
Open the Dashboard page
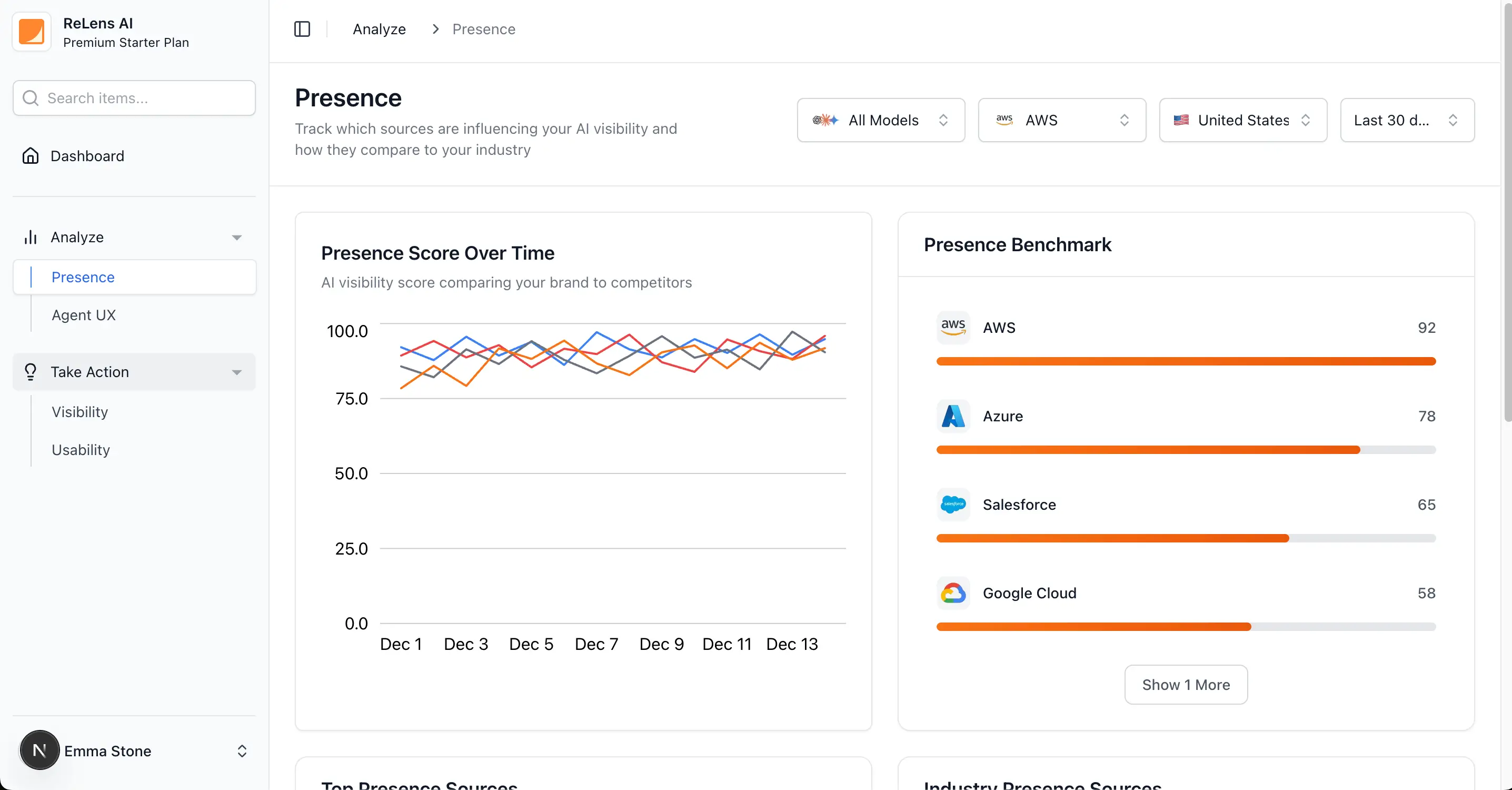click(x=134, y=156)
